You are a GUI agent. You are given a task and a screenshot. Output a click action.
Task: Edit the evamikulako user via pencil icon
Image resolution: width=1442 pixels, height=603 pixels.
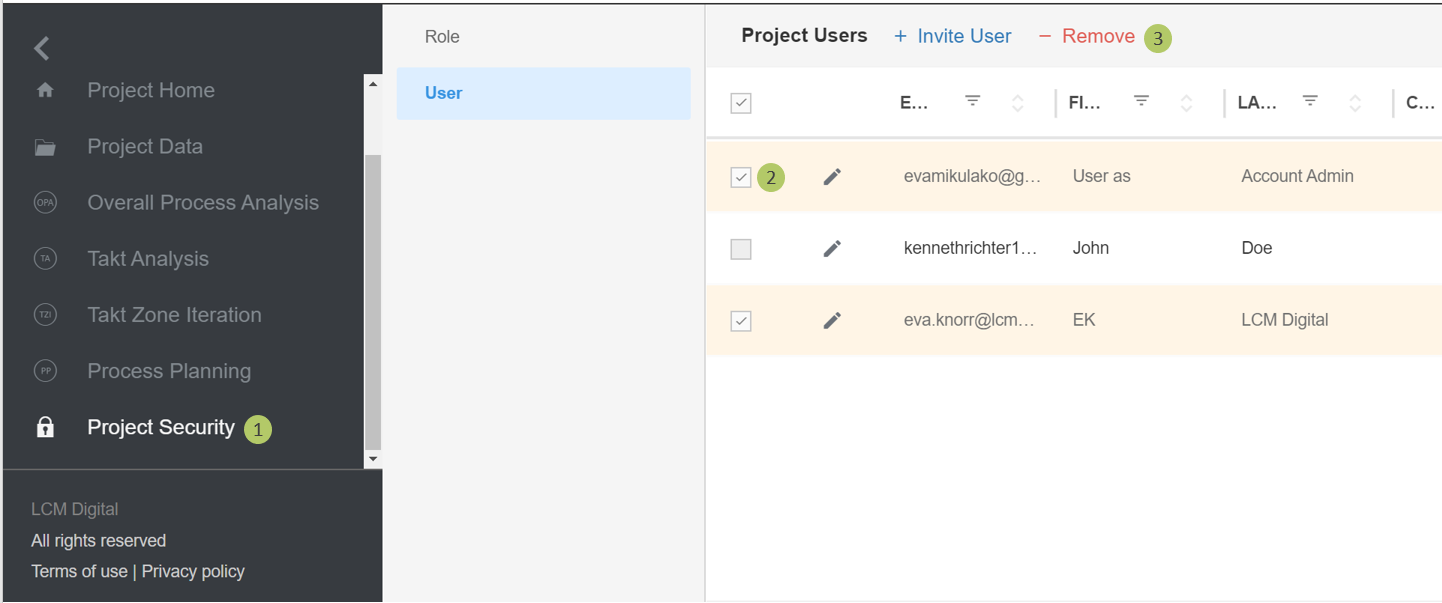pyautogui.click(x=832, y=177)
